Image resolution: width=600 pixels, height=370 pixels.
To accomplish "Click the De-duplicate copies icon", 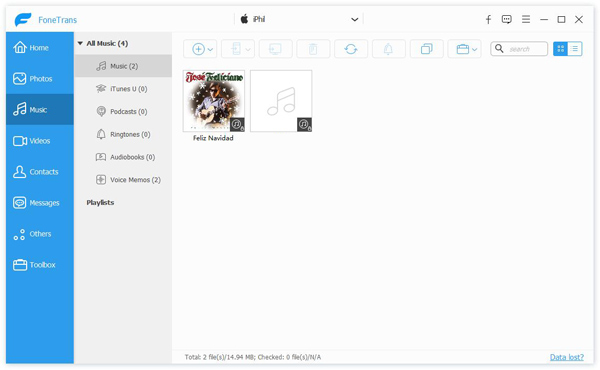I will [x=426, y=49].
